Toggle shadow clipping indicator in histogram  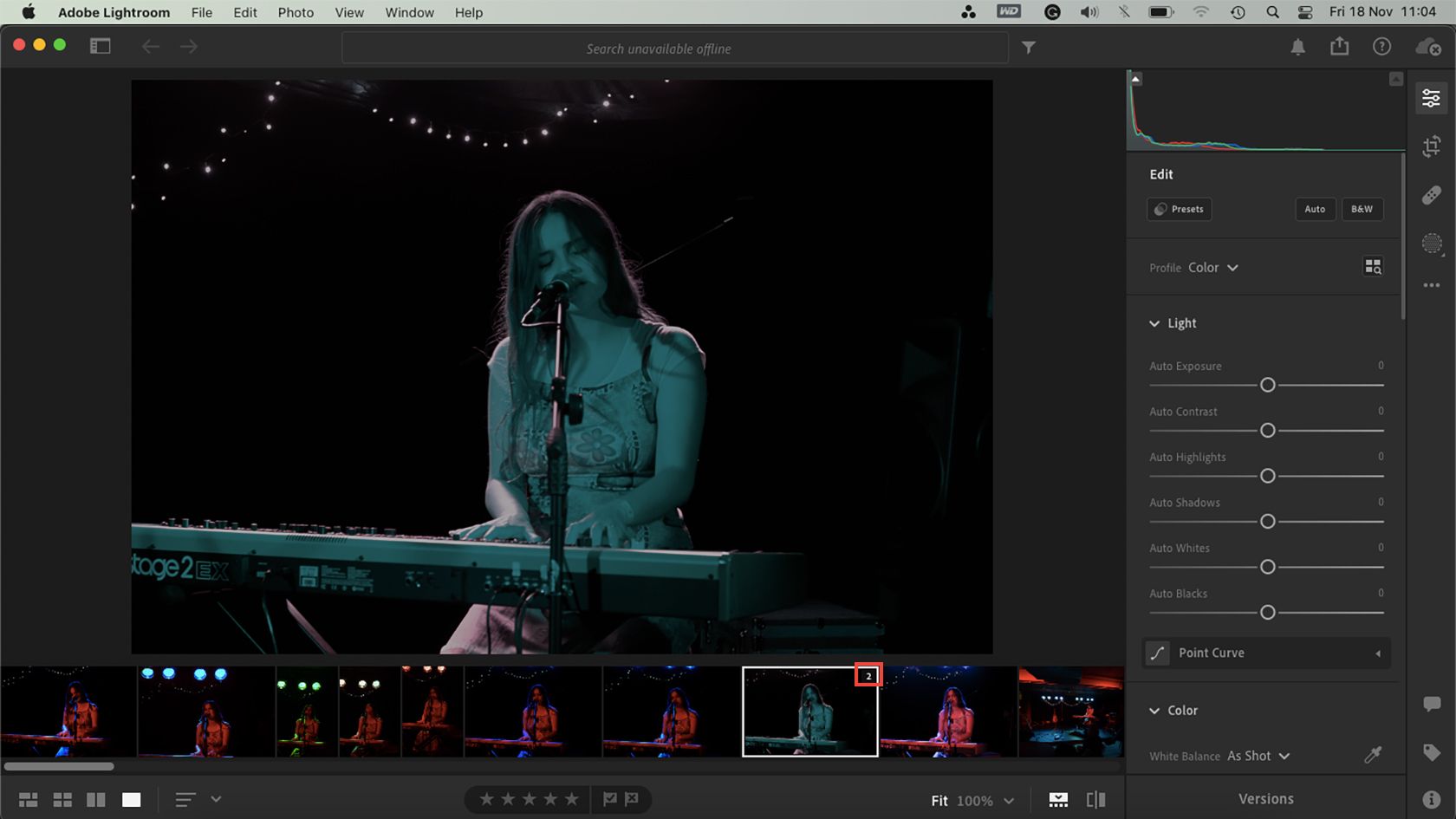[1135, 79]
